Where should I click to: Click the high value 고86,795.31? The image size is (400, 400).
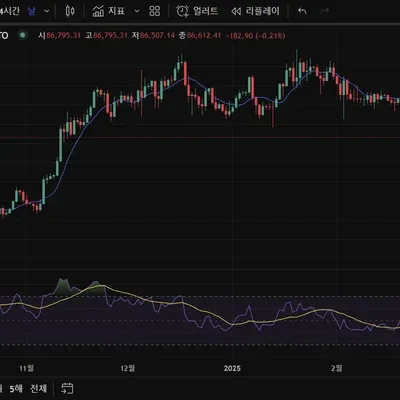[106, 35]
